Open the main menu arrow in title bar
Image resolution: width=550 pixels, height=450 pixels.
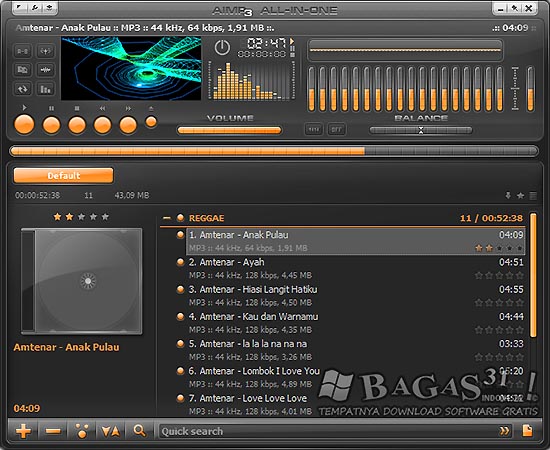(x=20, y=7)
